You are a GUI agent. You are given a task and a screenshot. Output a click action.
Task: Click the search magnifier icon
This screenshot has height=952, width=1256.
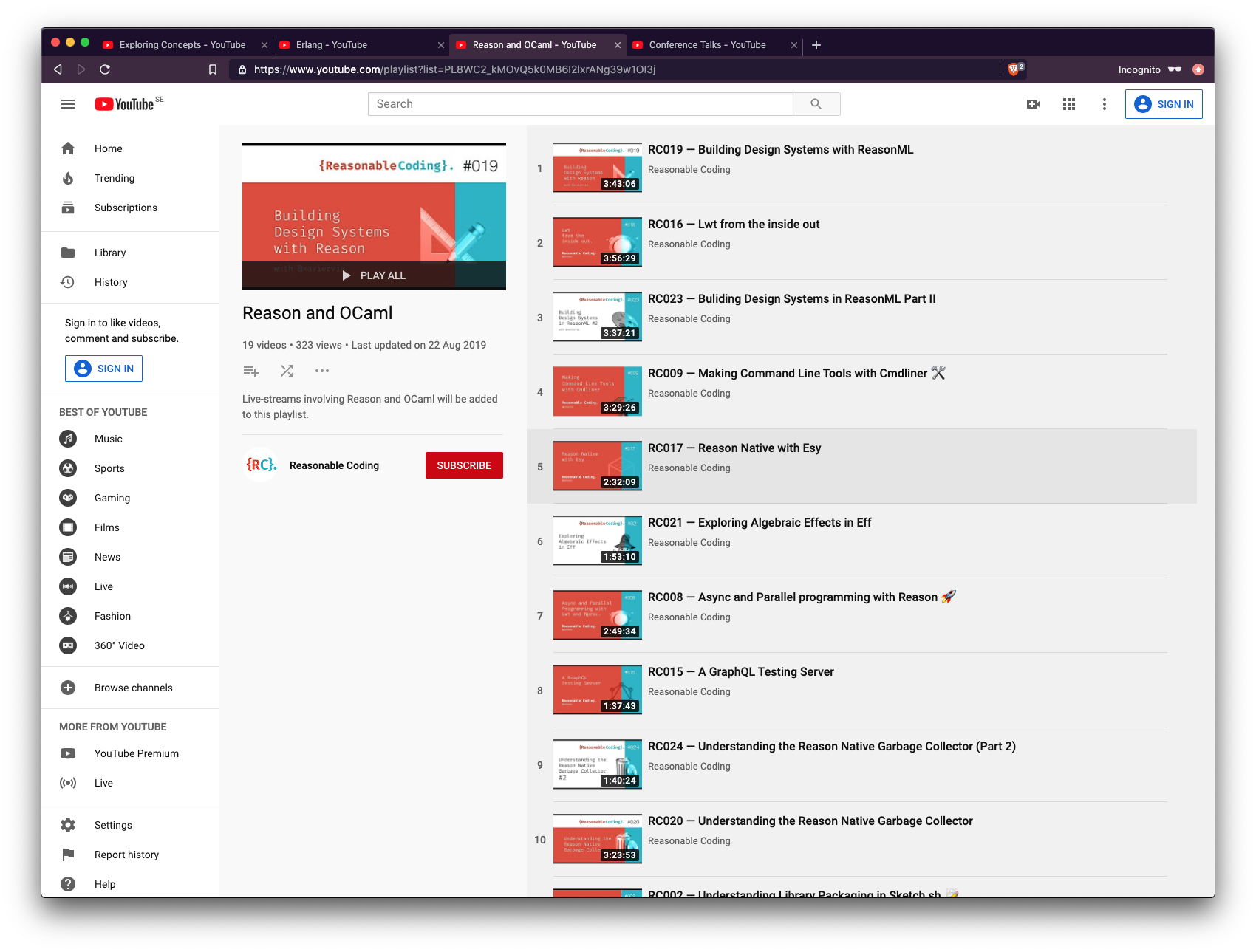[x=816, y=103]
